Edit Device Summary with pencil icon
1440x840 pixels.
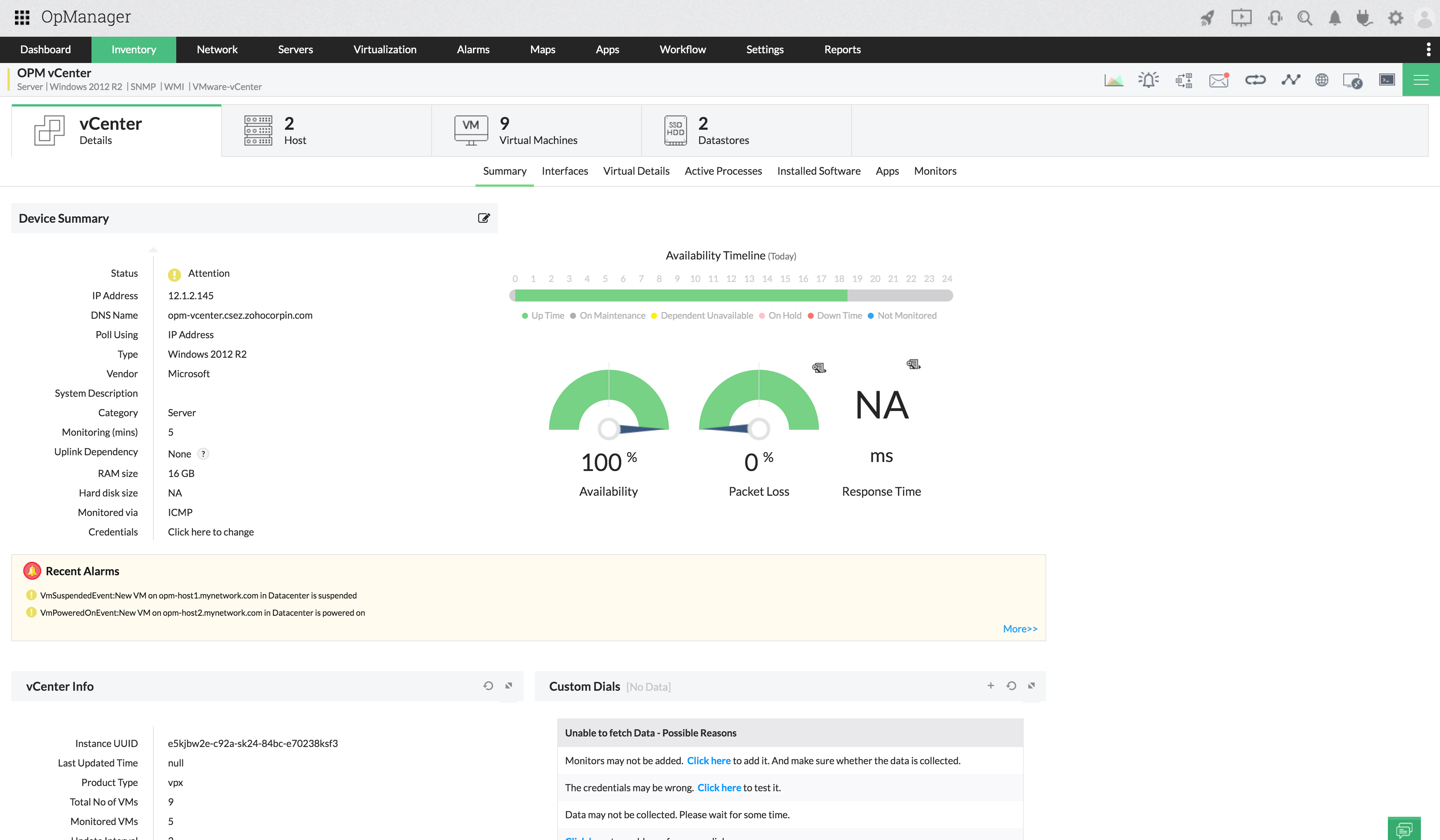(483, 218)
